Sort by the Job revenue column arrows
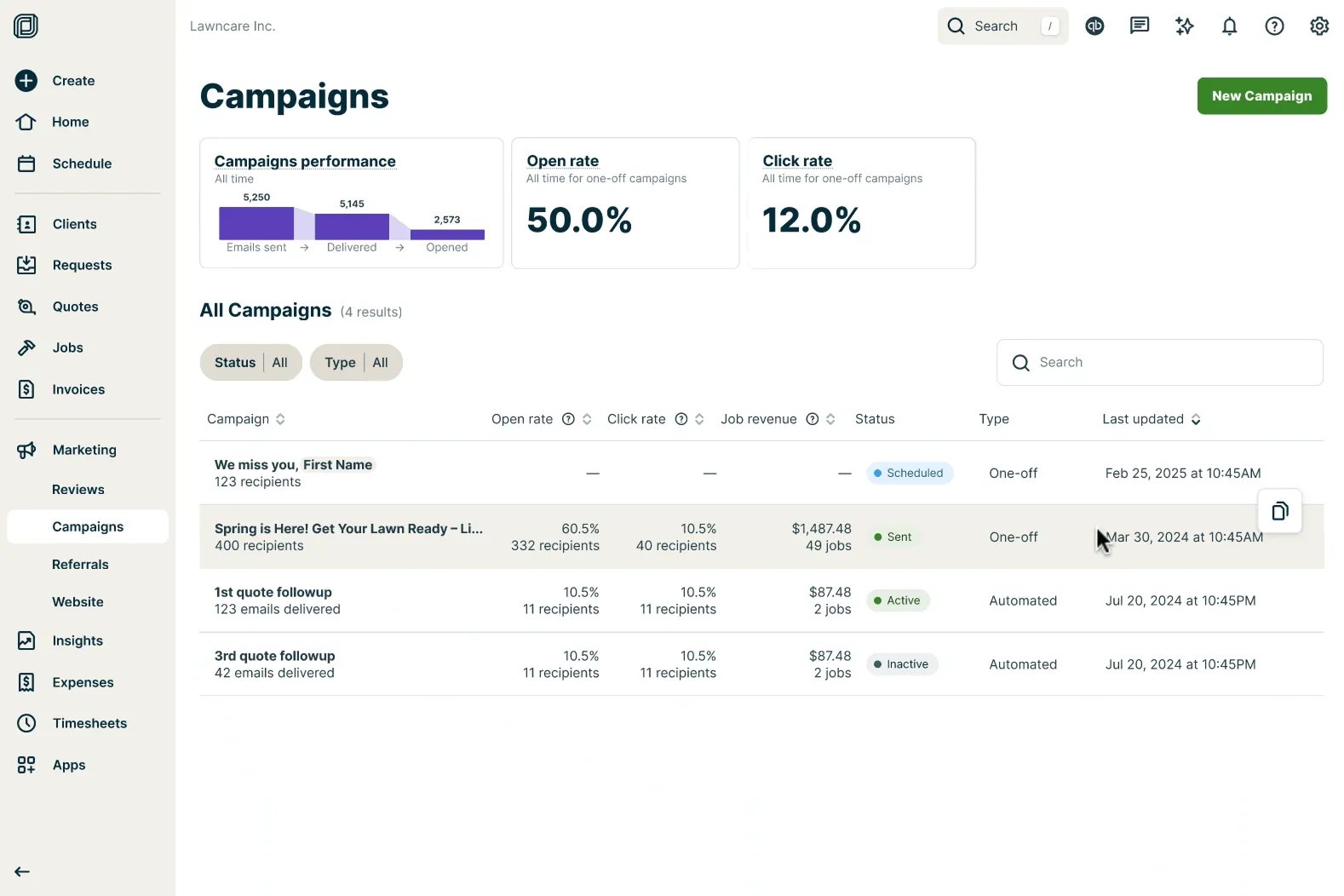 [x=830, y=419]
